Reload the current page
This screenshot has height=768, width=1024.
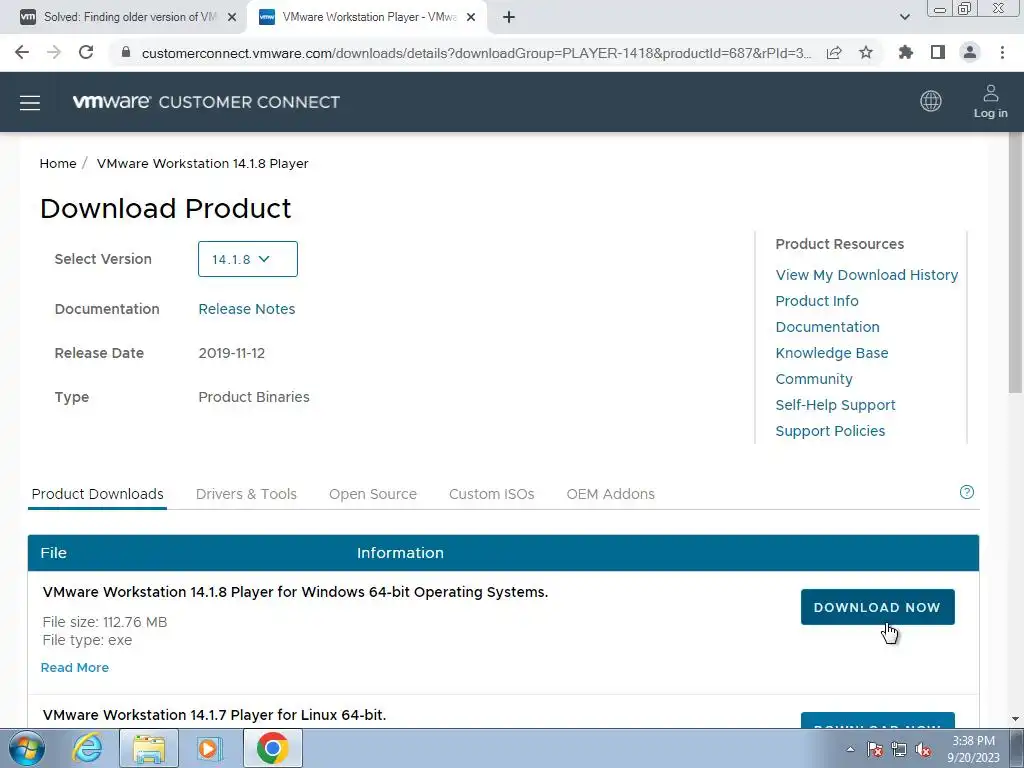pos(86,52)
